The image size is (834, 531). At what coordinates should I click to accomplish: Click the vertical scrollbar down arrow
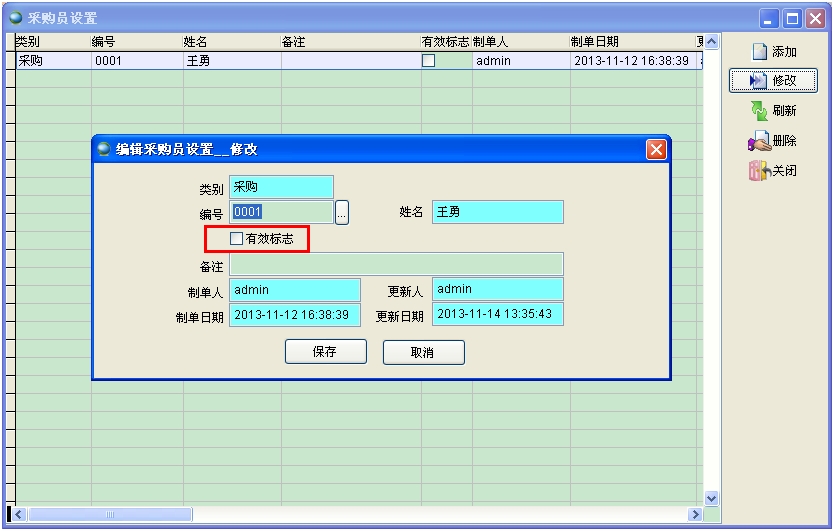point(712,498)
